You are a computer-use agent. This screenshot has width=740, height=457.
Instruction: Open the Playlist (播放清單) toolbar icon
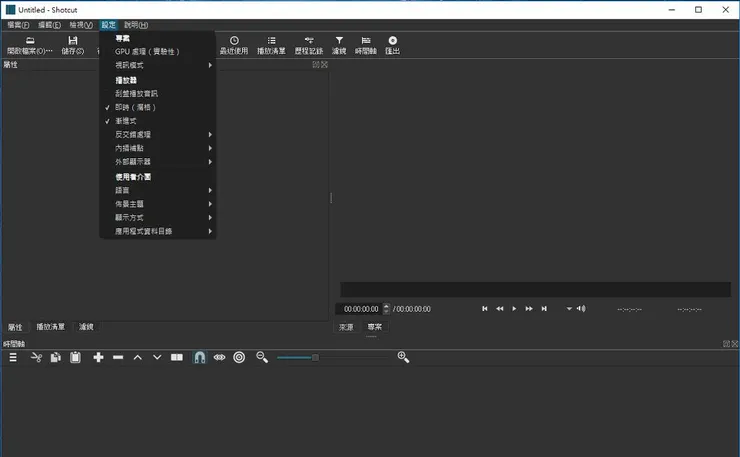coord(271,45)
